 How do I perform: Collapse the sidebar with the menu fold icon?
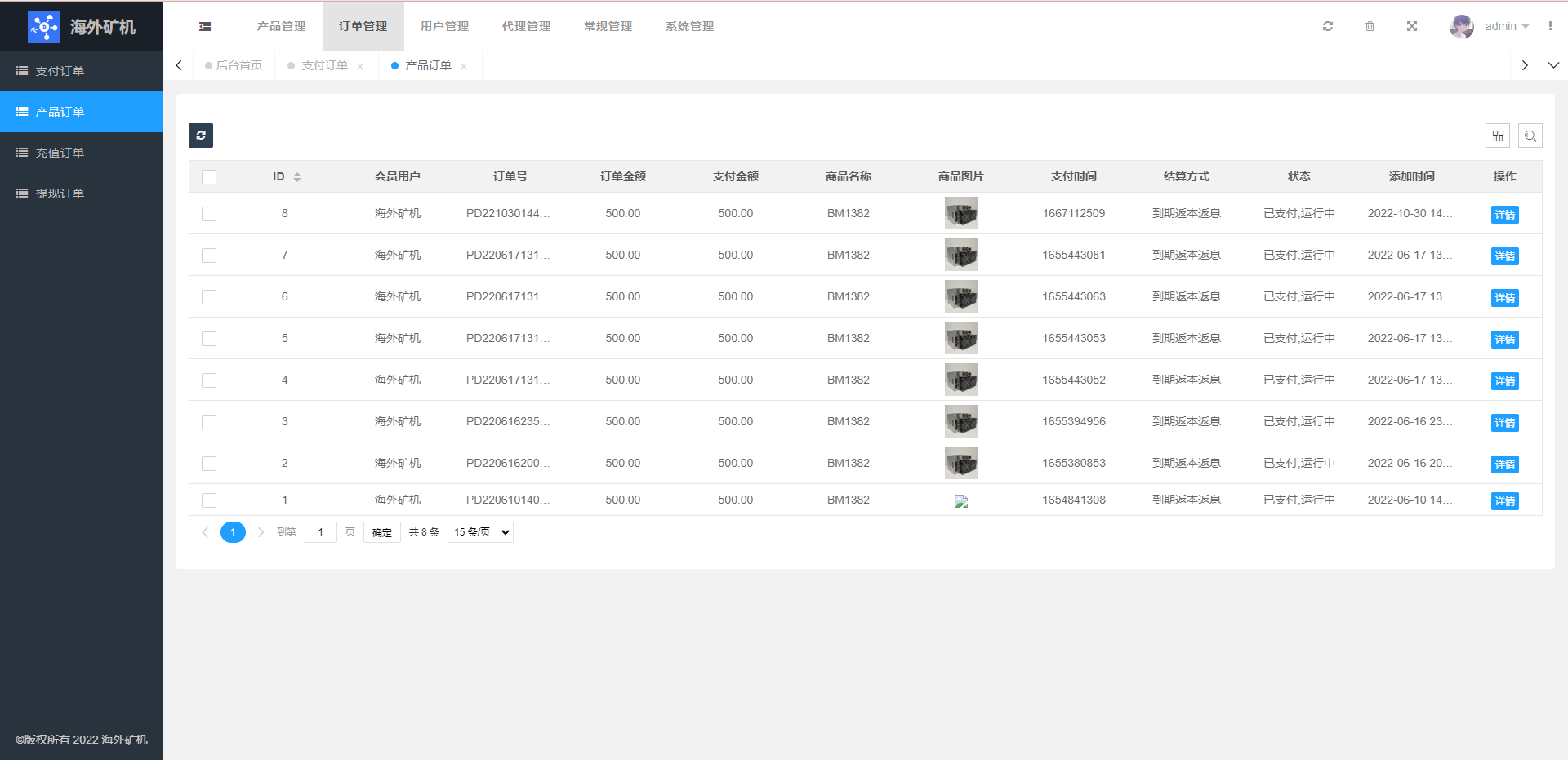(205, 27)
